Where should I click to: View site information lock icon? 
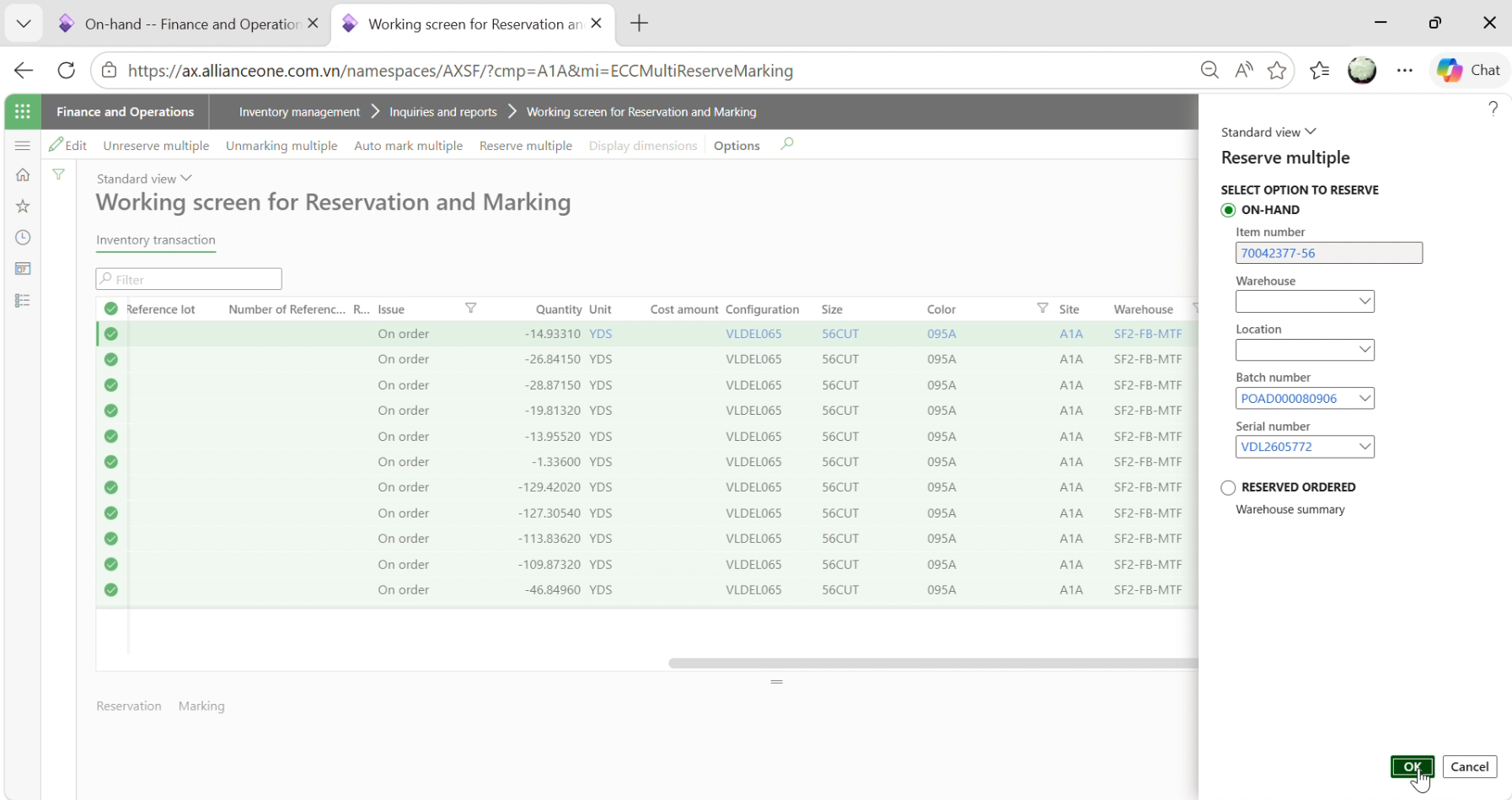(x=109, y=70)
